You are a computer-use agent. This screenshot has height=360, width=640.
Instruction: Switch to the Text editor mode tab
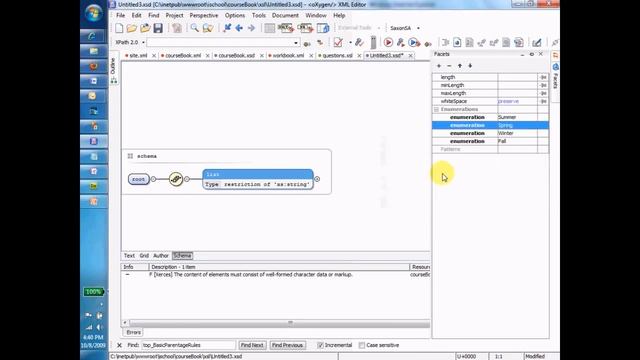point(129,256)
